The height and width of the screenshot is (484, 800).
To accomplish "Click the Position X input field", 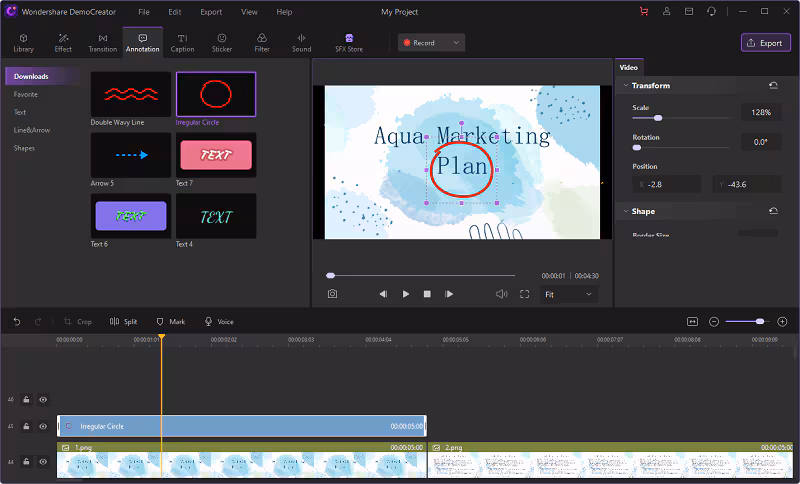I will (667, 184).
